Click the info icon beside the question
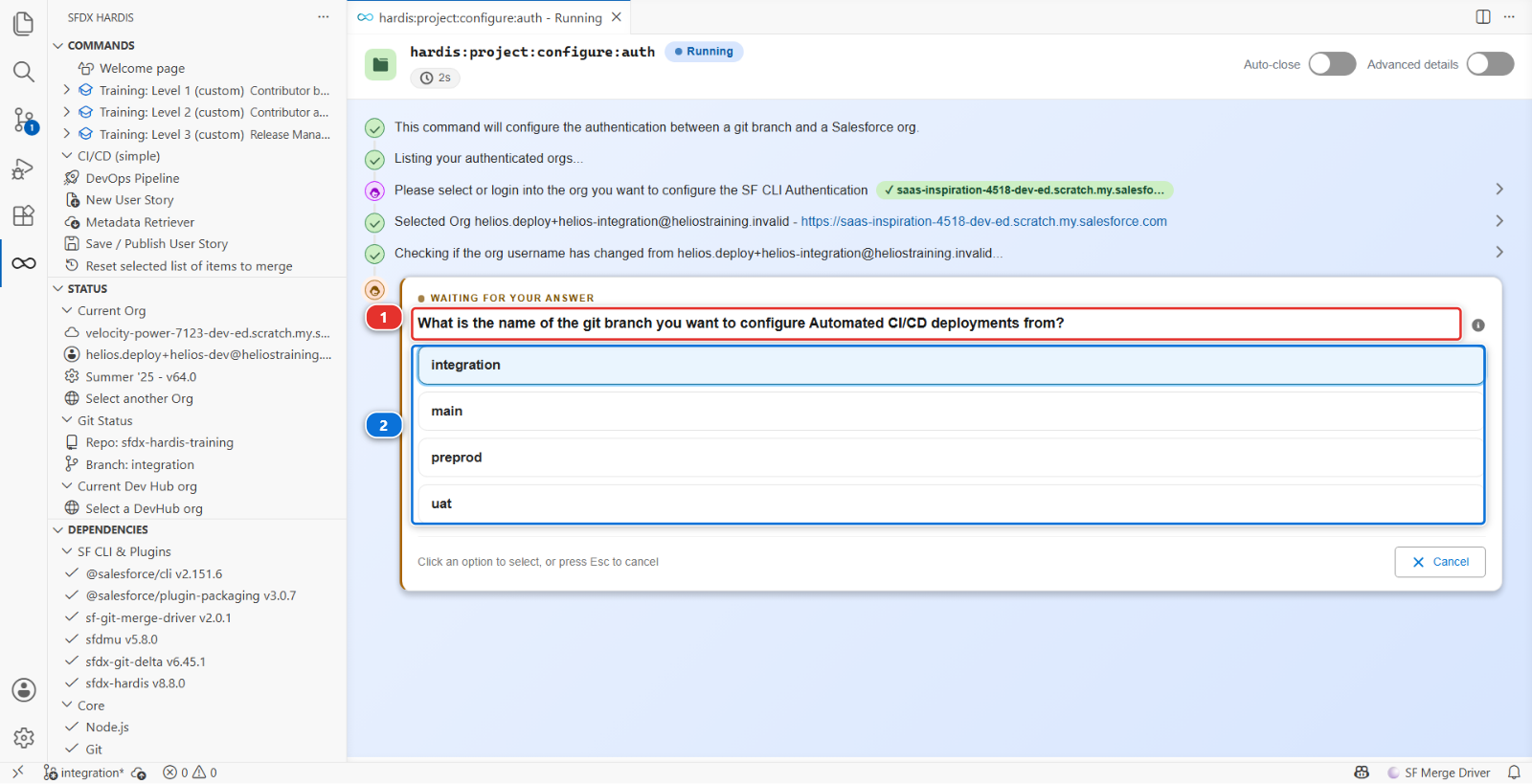1532x784 pixels. point(1478,325)
